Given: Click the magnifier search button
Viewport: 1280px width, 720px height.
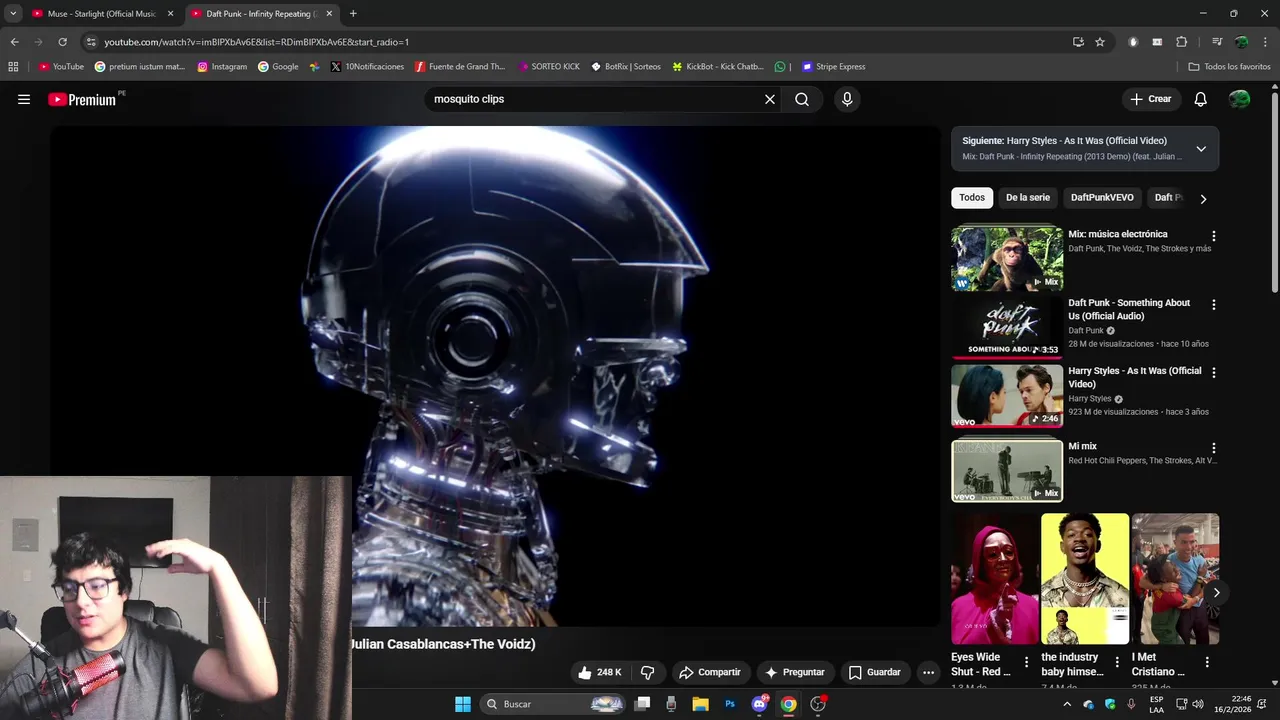Looking at the screenshot, I should pos(802,99).
